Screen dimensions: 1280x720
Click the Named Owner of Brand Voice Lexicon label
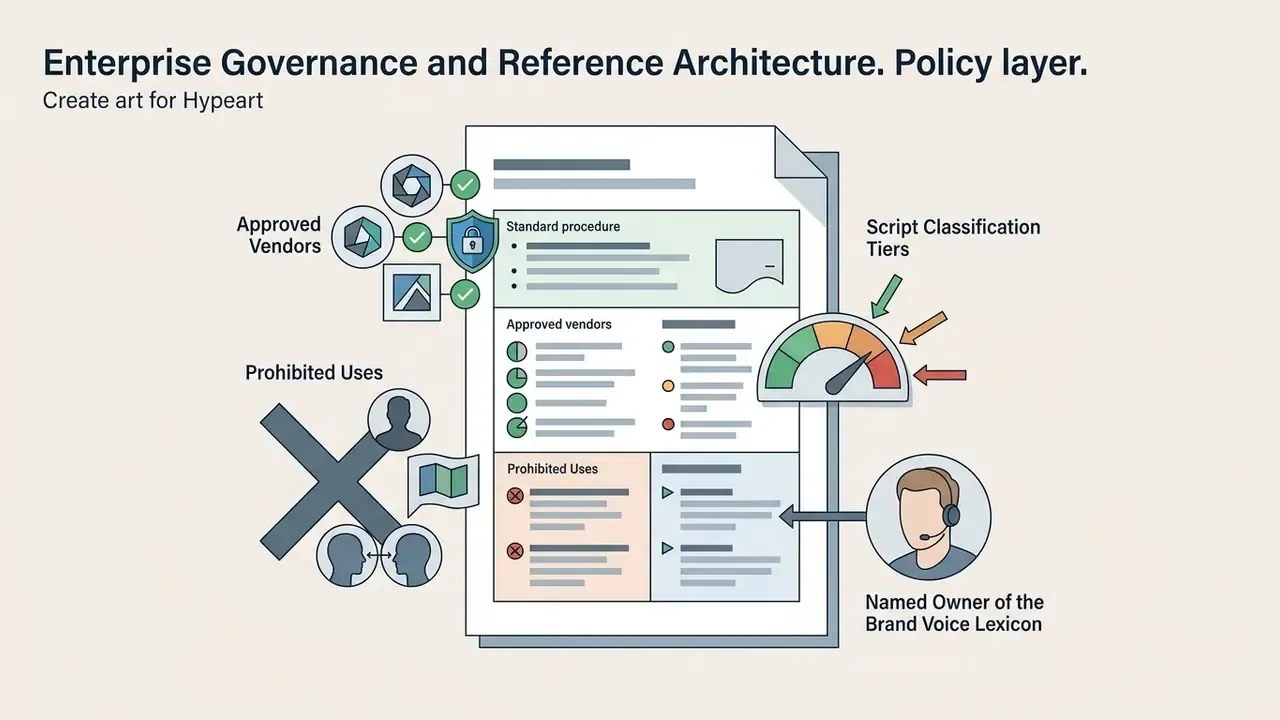point(954,613)
